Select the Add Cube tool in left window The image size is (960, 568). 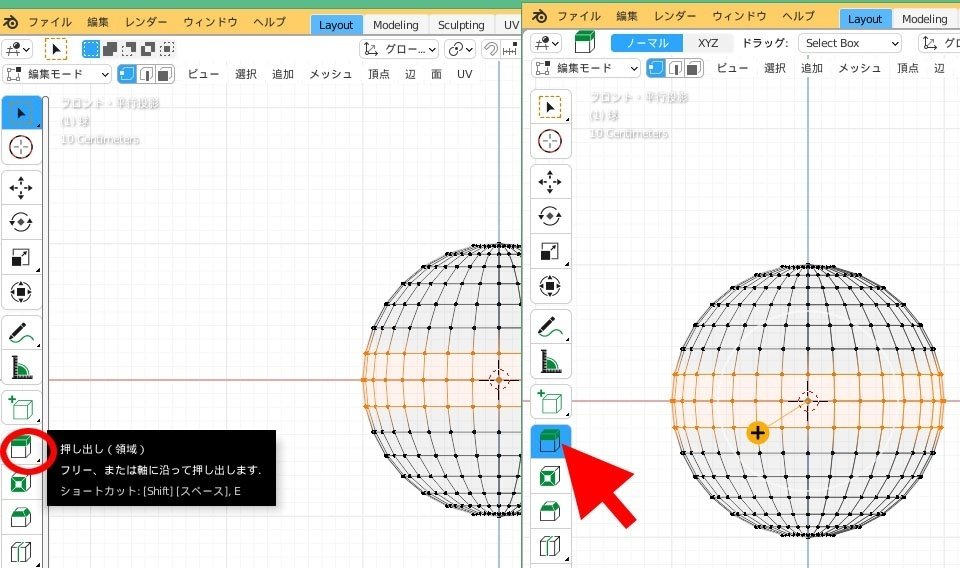tap(21, 408)
